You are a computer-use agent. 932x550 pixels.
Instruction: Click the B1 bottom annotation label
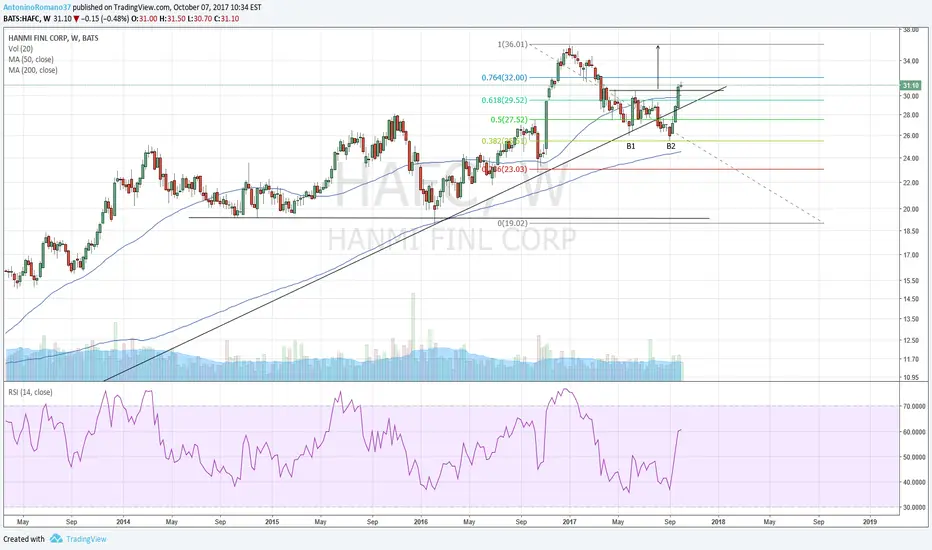(631, 146)
